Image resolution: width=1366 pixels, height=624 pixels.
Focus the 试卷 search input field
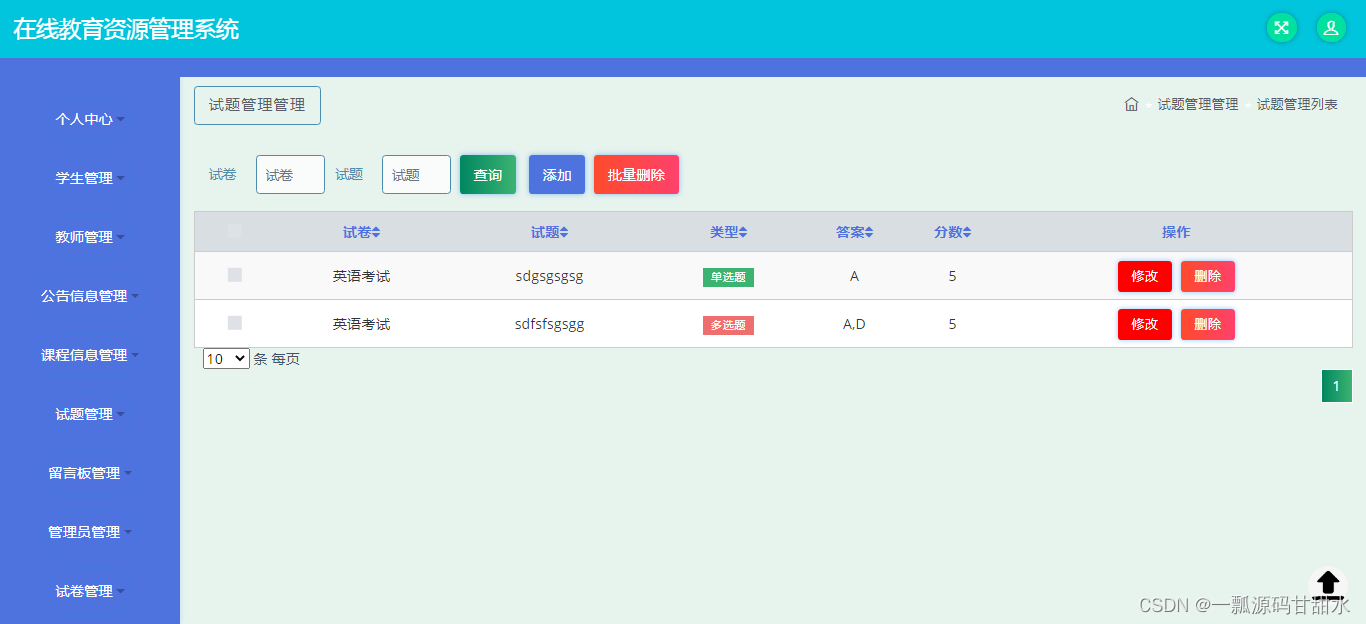point(290,174)
